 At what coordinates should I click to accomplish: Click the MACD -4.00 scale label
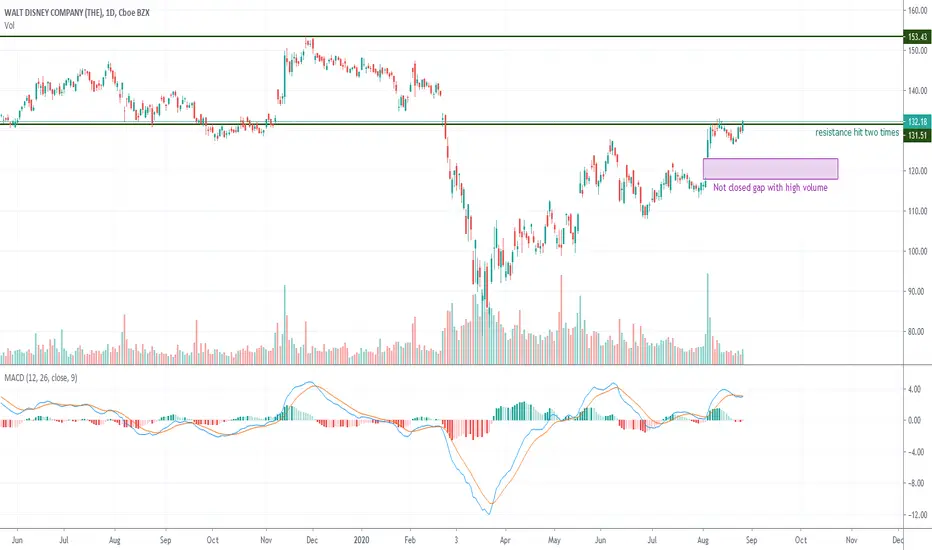click(913, 452)
